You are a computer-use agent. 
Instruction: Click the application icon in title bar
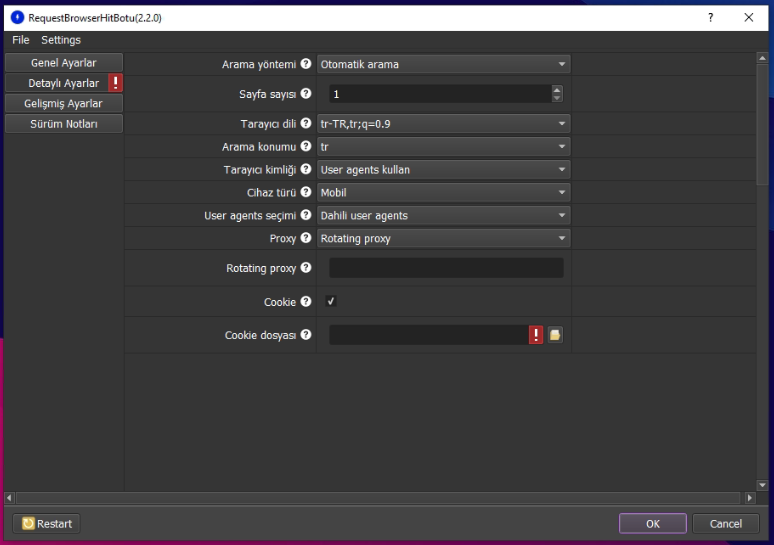[x=17, y=18]
